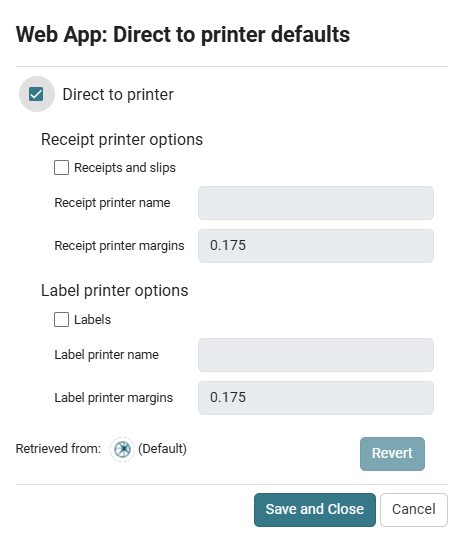Click the Receipt printer name field
Viewport: 461px width, 537px height.
(316, 203)
